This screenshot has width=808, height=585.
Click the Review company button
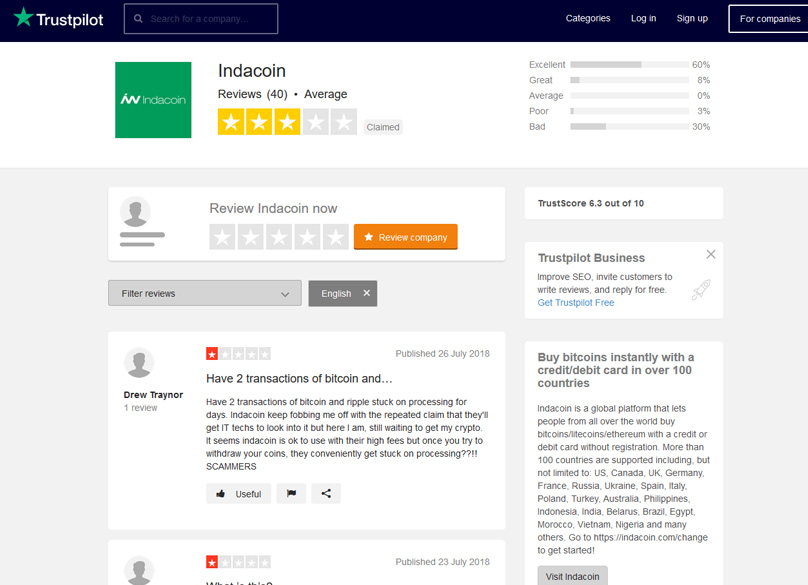(x=405, y=237)
